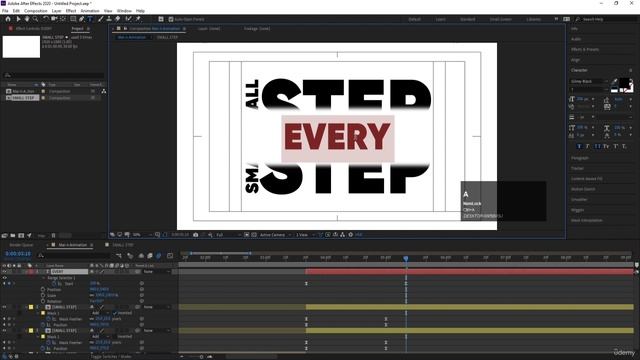
Task: Open the Animation menu
Action: (x=90, y=11)
